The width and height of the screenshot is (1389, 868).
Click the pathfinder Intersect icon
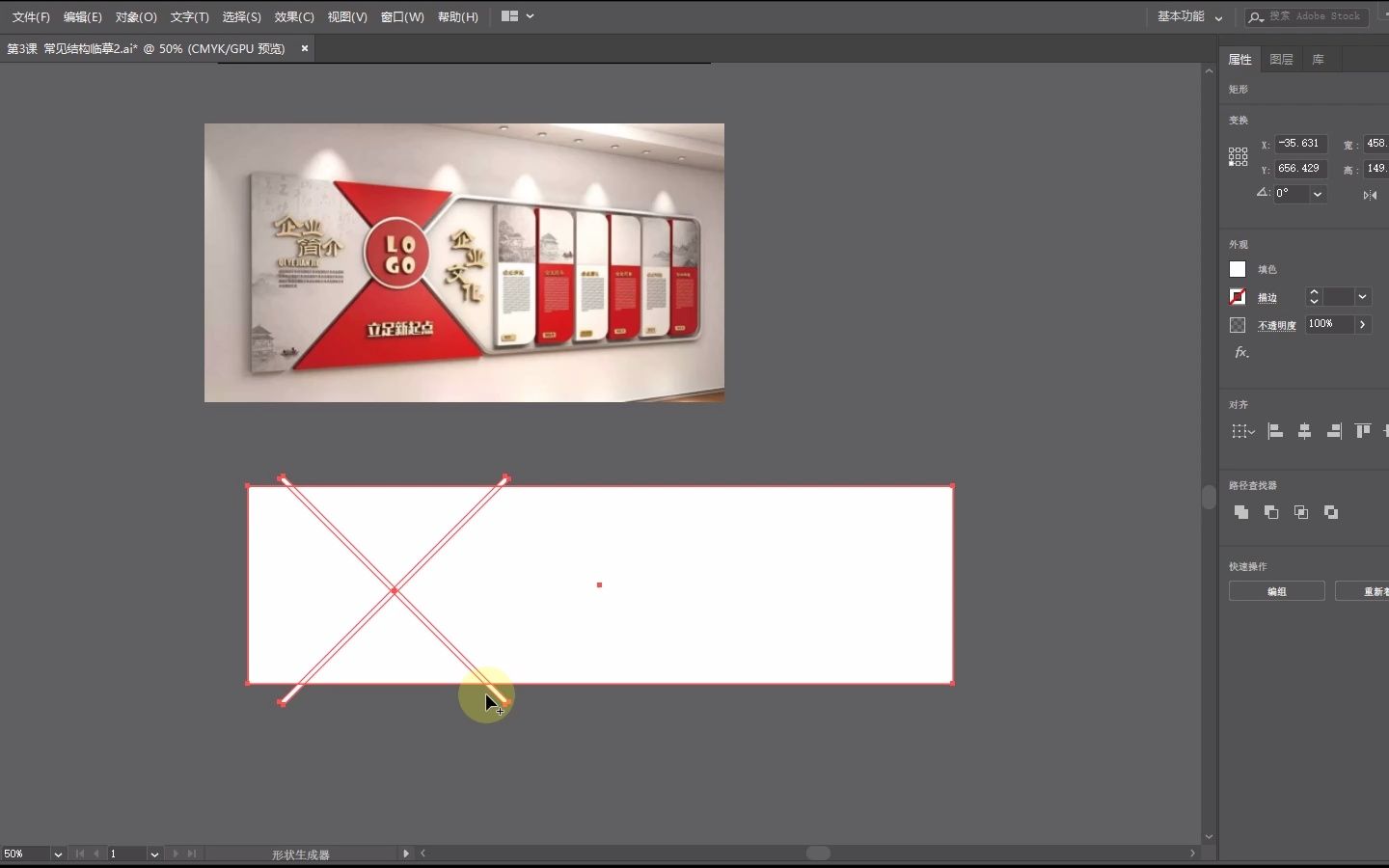tap(1301, 512)
